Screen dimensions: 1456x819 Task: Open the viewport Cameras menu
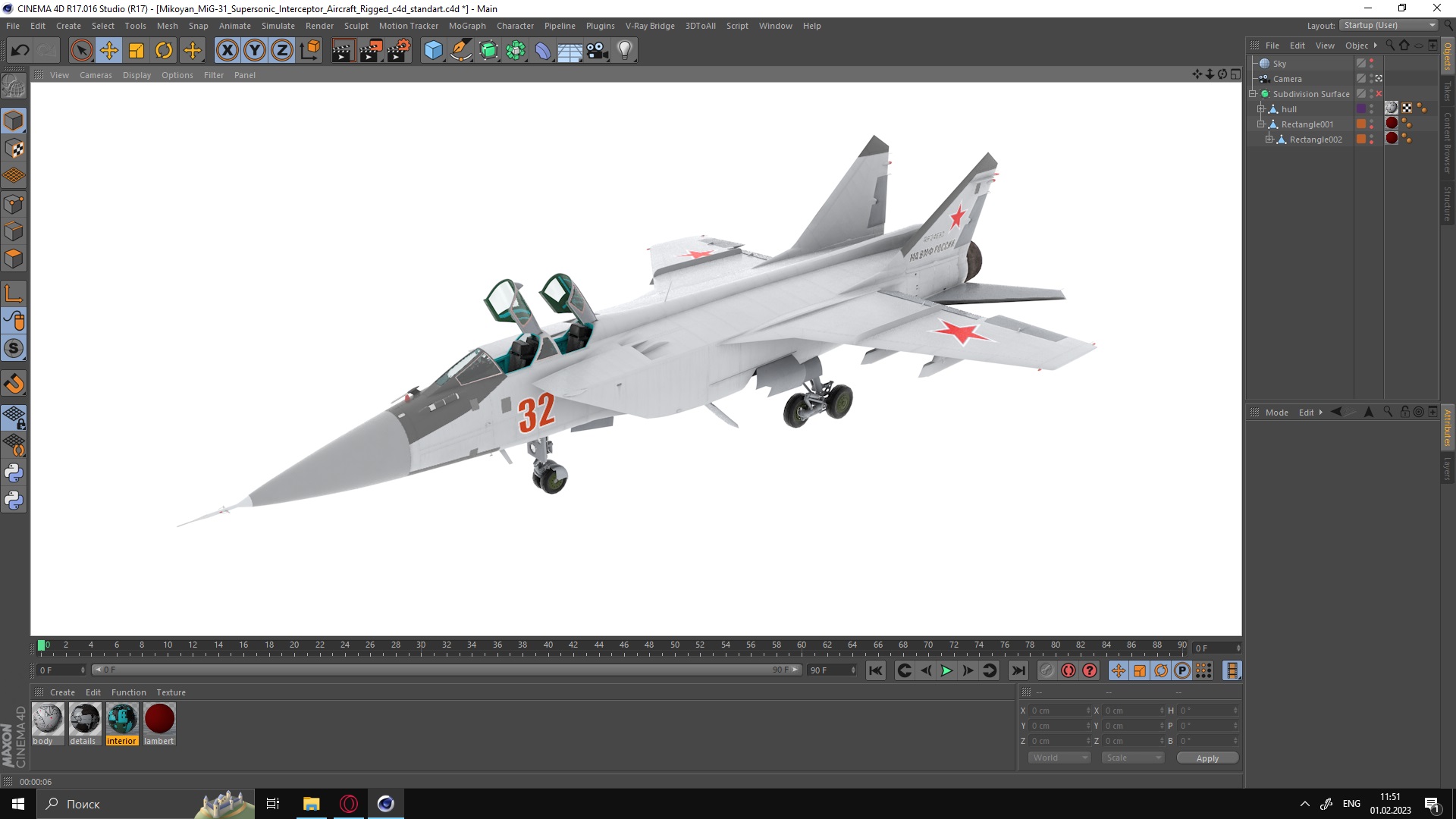point(96,75)
